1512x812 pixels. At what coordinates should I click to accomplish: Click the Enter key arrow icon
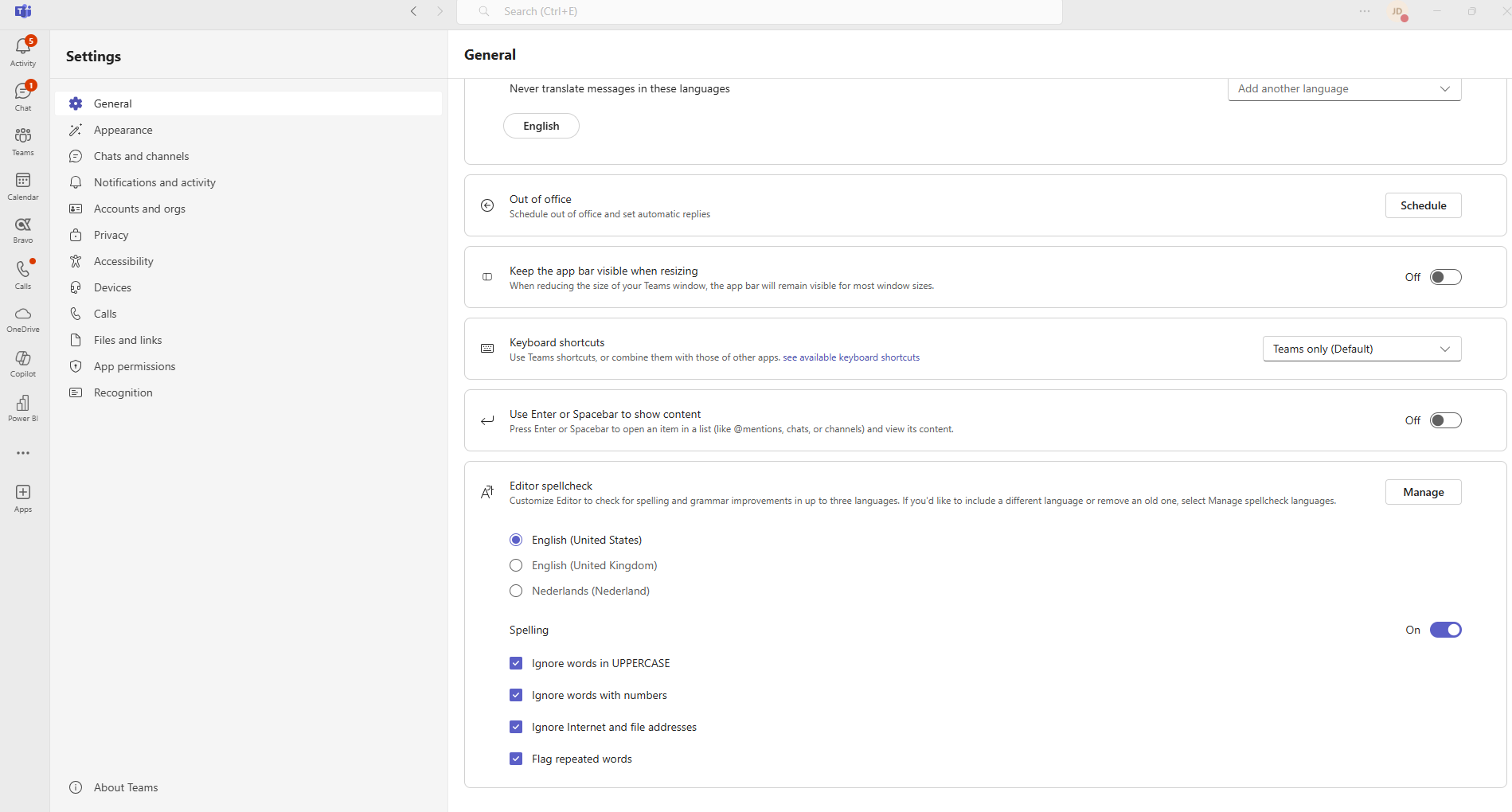[x=487, y=420]
